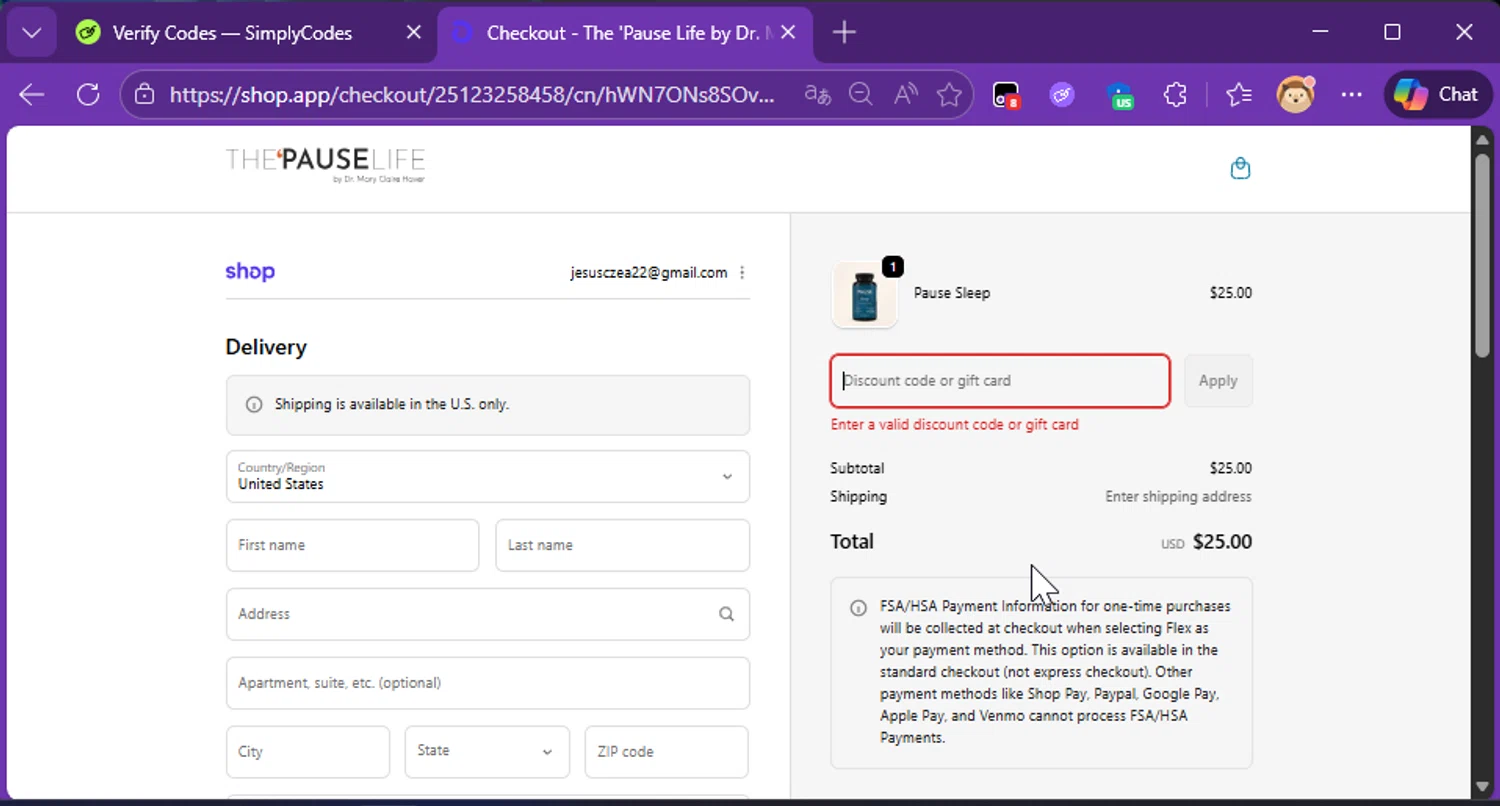Click the Shop logo
The width and height of the screenshot is (1500, 806).
pos(250,271)
